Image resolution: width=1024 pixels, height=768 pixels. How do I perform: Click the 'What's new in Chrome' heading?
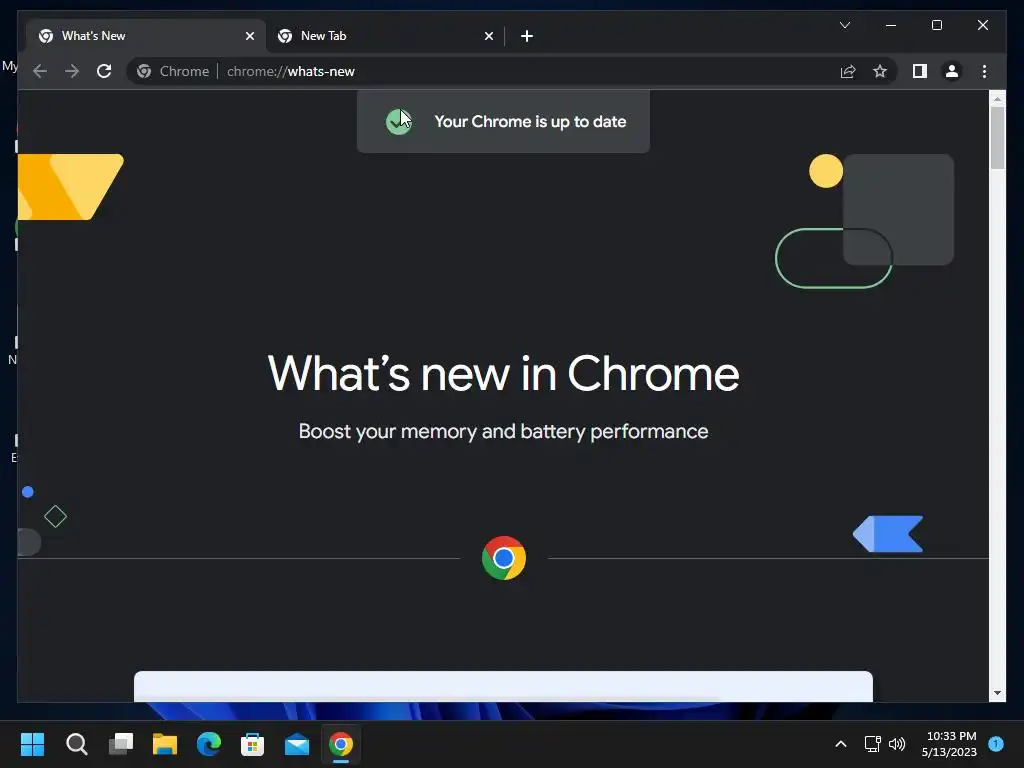point(504,374)
